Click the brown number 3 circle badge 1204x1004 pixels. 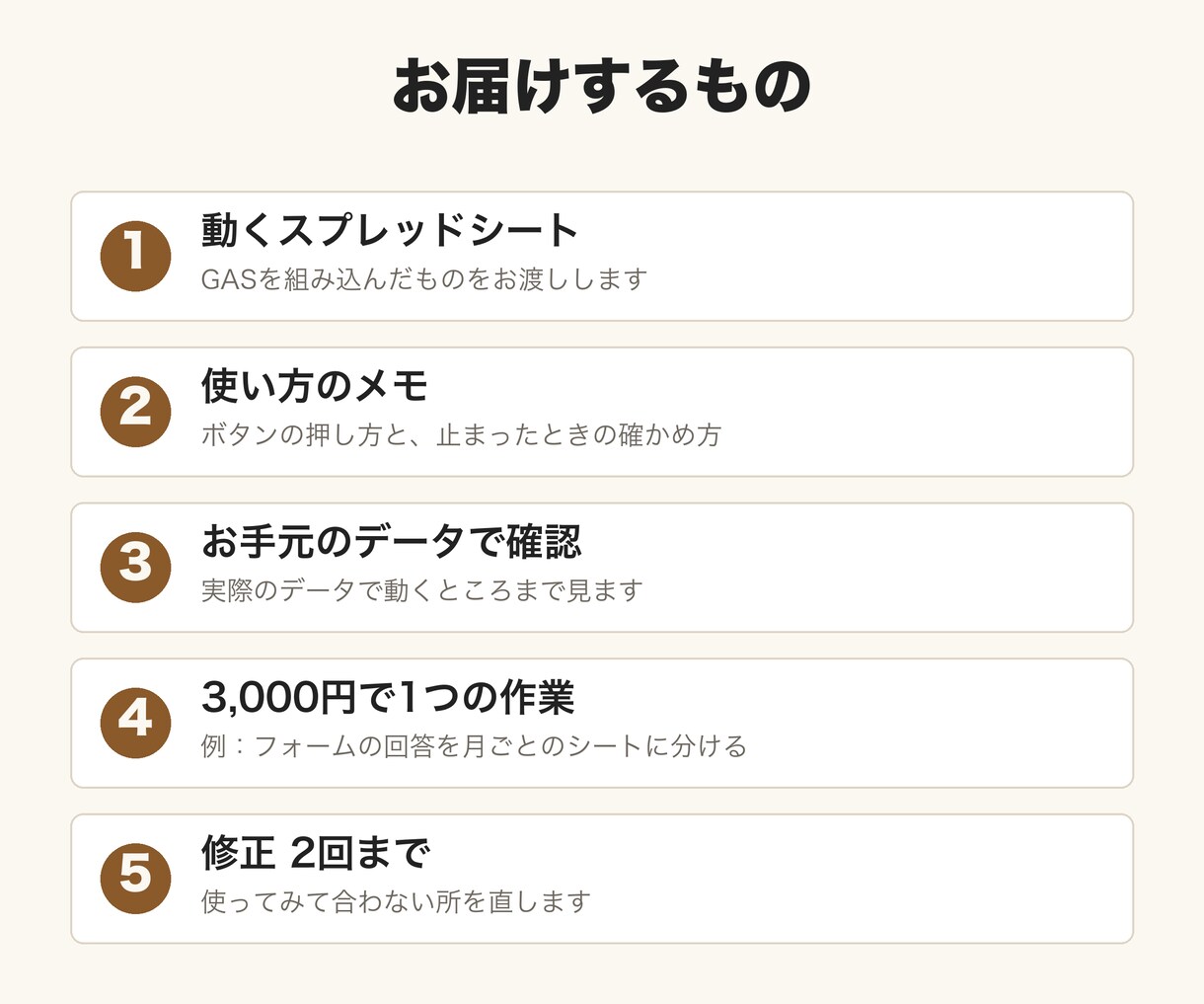136,568
